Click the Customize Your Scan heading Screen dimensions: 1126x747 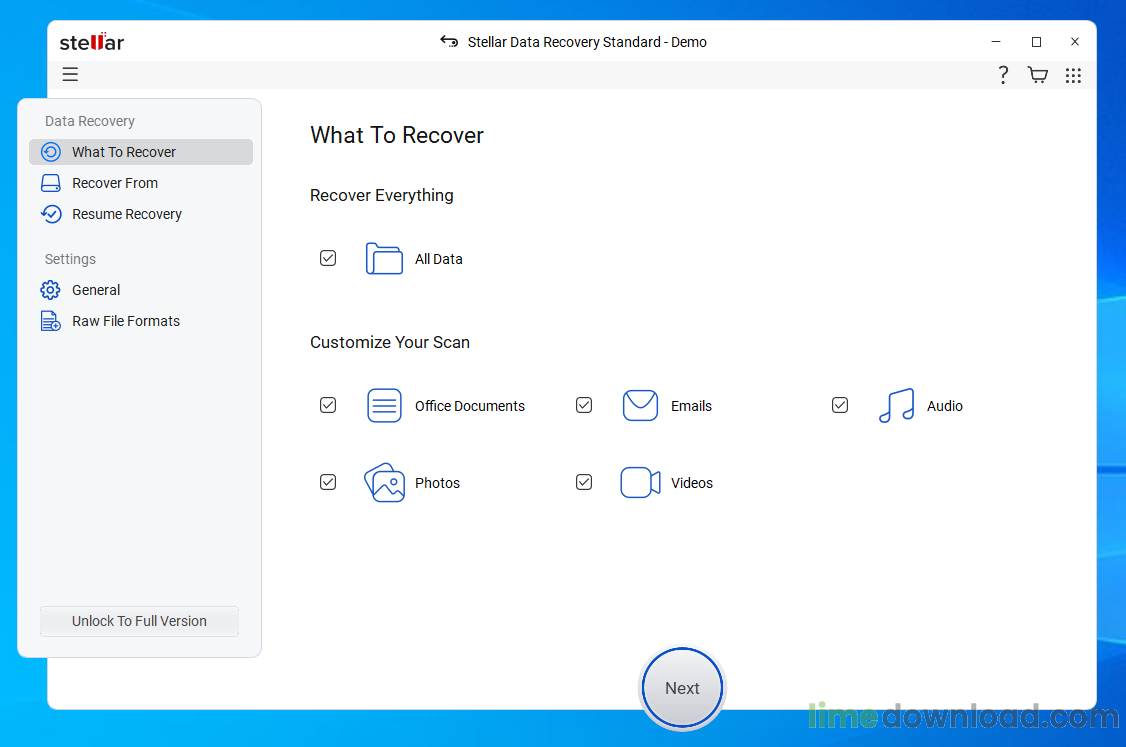click(x=390, y=342)
